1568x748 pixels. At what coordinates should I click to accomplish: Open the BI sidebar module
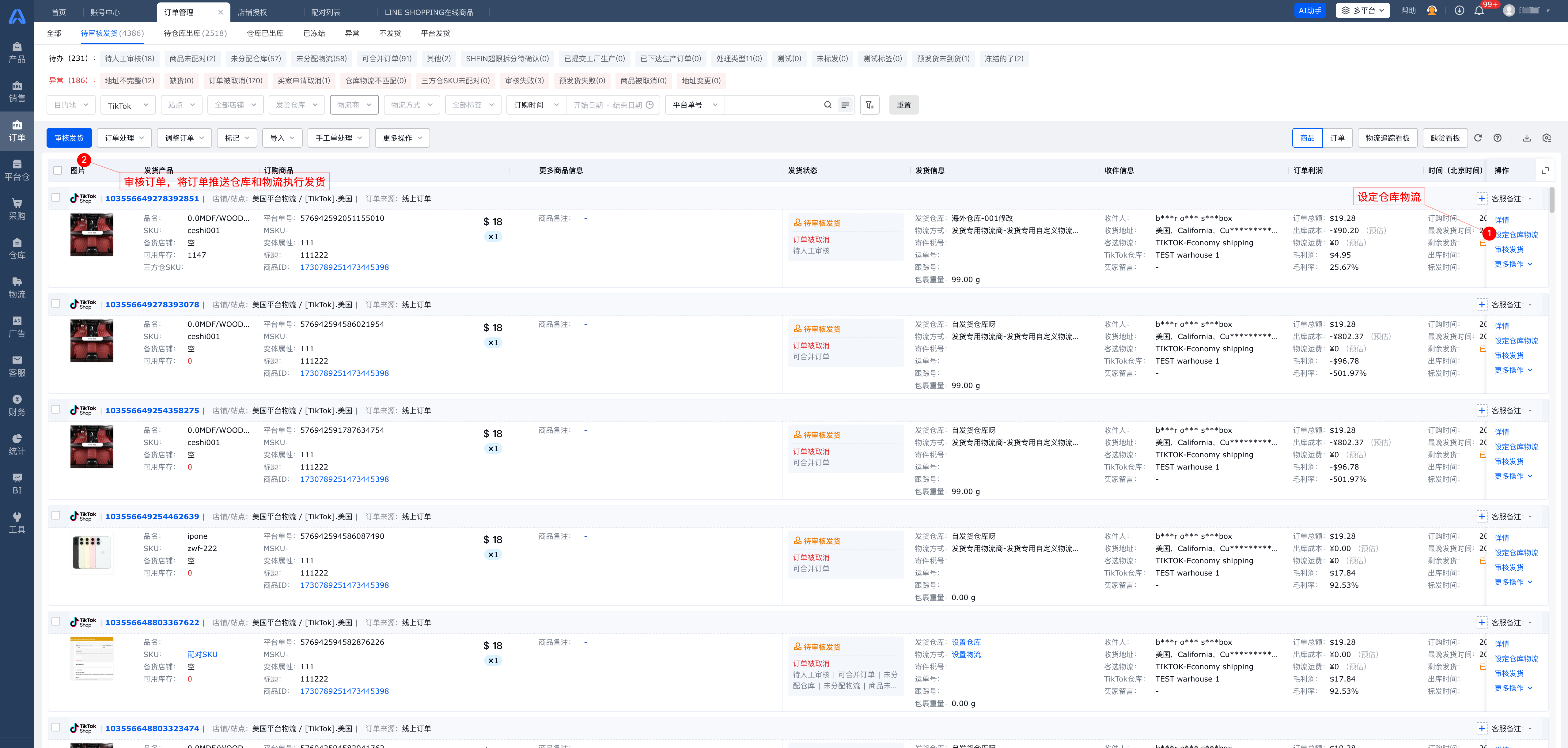tap(17, 484)
